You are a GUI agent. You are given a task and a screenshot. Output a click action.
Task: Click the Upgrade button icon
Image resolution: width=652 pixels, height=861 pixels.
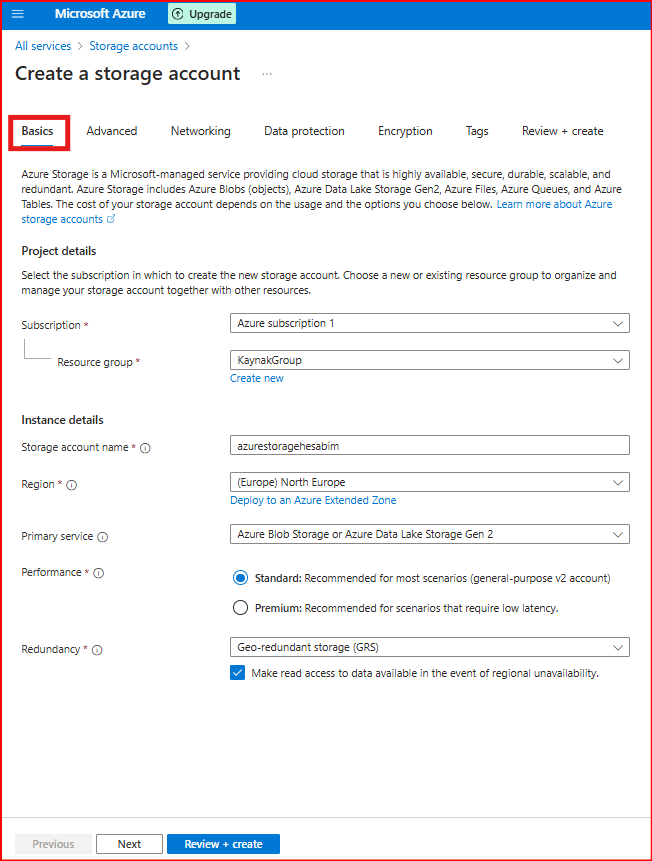[x=177, y=14]
